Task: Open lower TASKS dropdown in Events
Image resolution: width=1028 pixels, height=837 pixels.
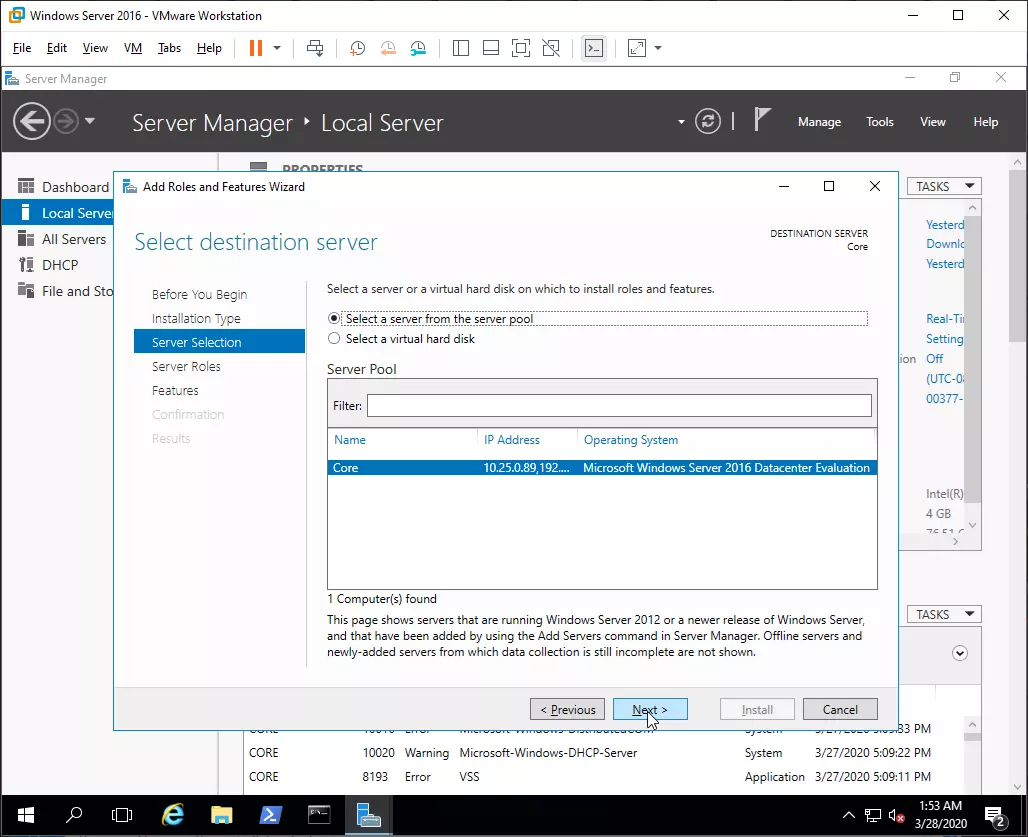Action: 944,614
